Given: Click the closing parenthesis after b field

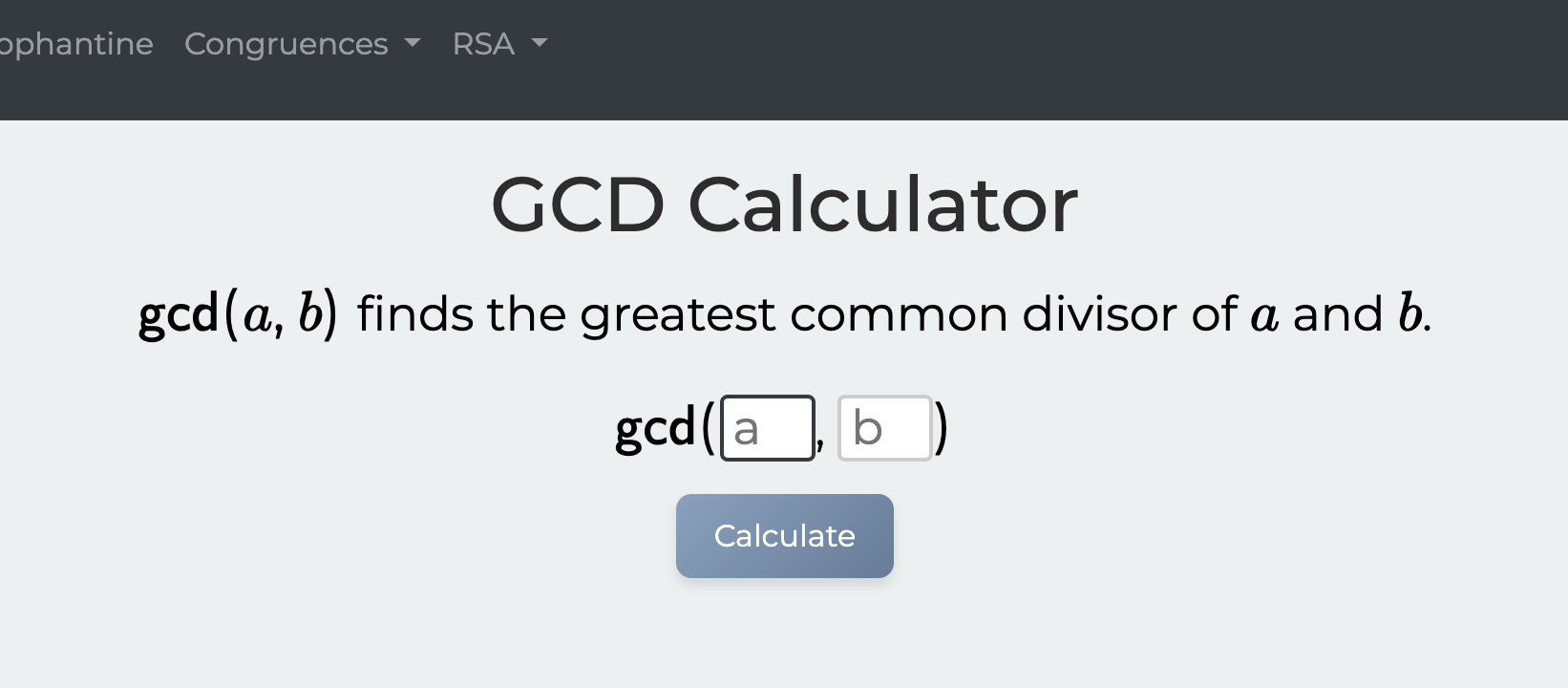Looking at the screenshot, I should pos(942,428).
